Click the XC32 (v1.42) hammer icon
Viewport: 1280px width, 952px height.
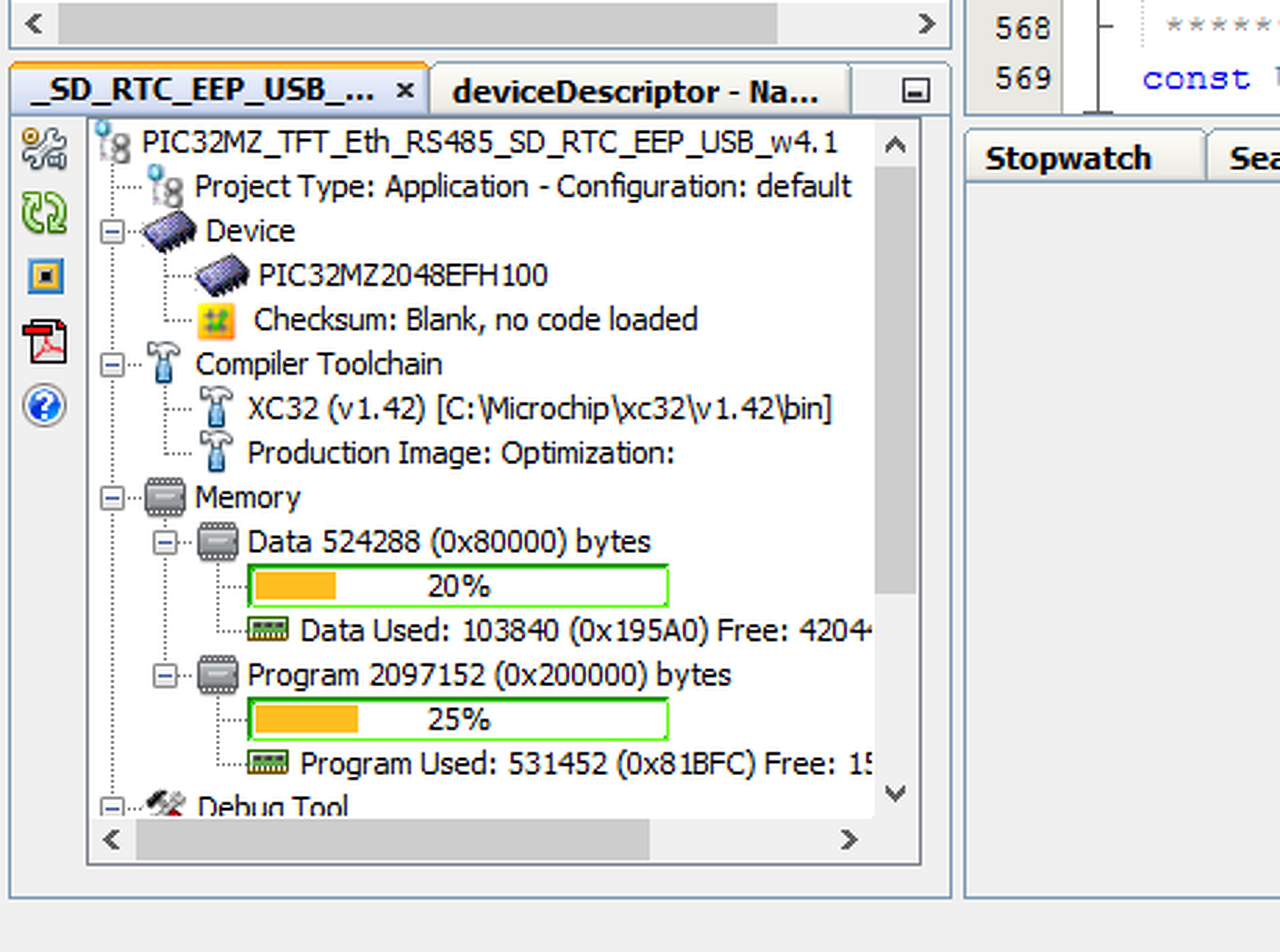click(215, 408)
